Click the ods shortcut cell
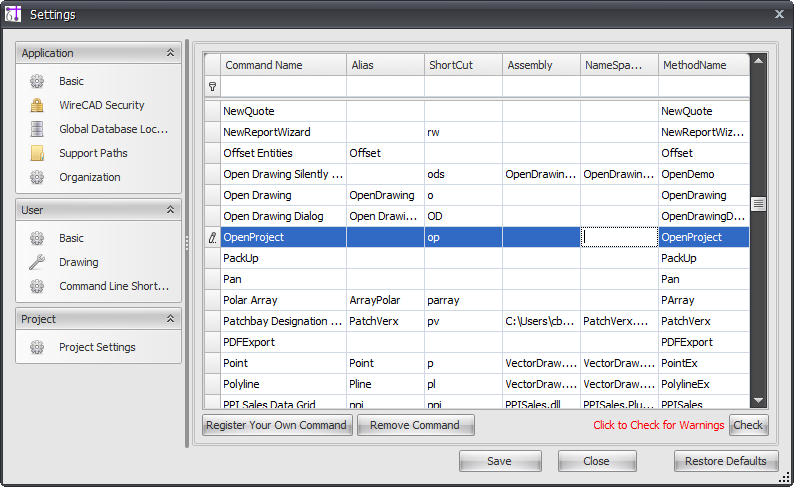The image size is (794, 487). 463,174
